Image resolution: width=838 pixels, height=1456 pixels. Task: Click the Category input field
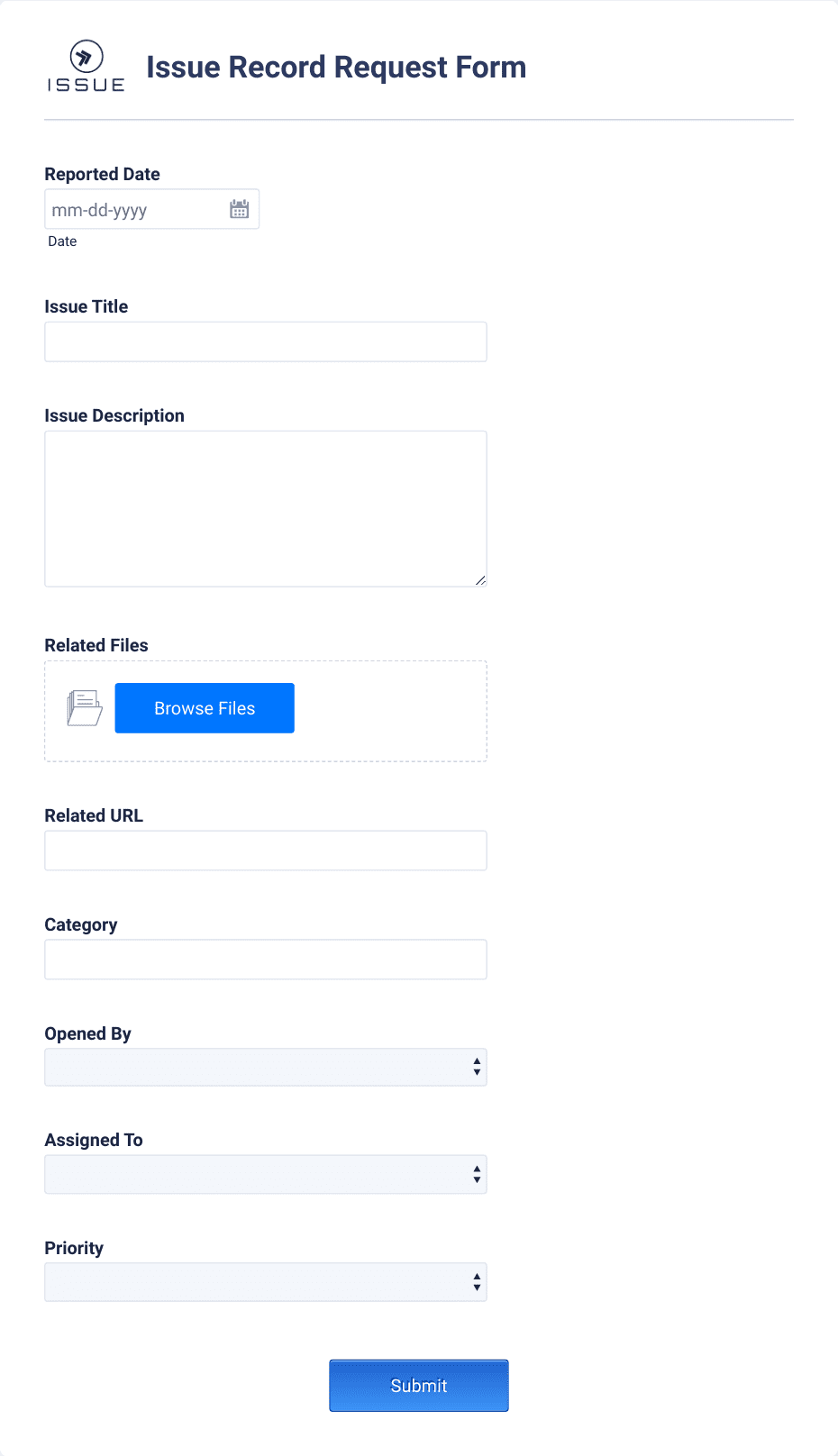266,959
